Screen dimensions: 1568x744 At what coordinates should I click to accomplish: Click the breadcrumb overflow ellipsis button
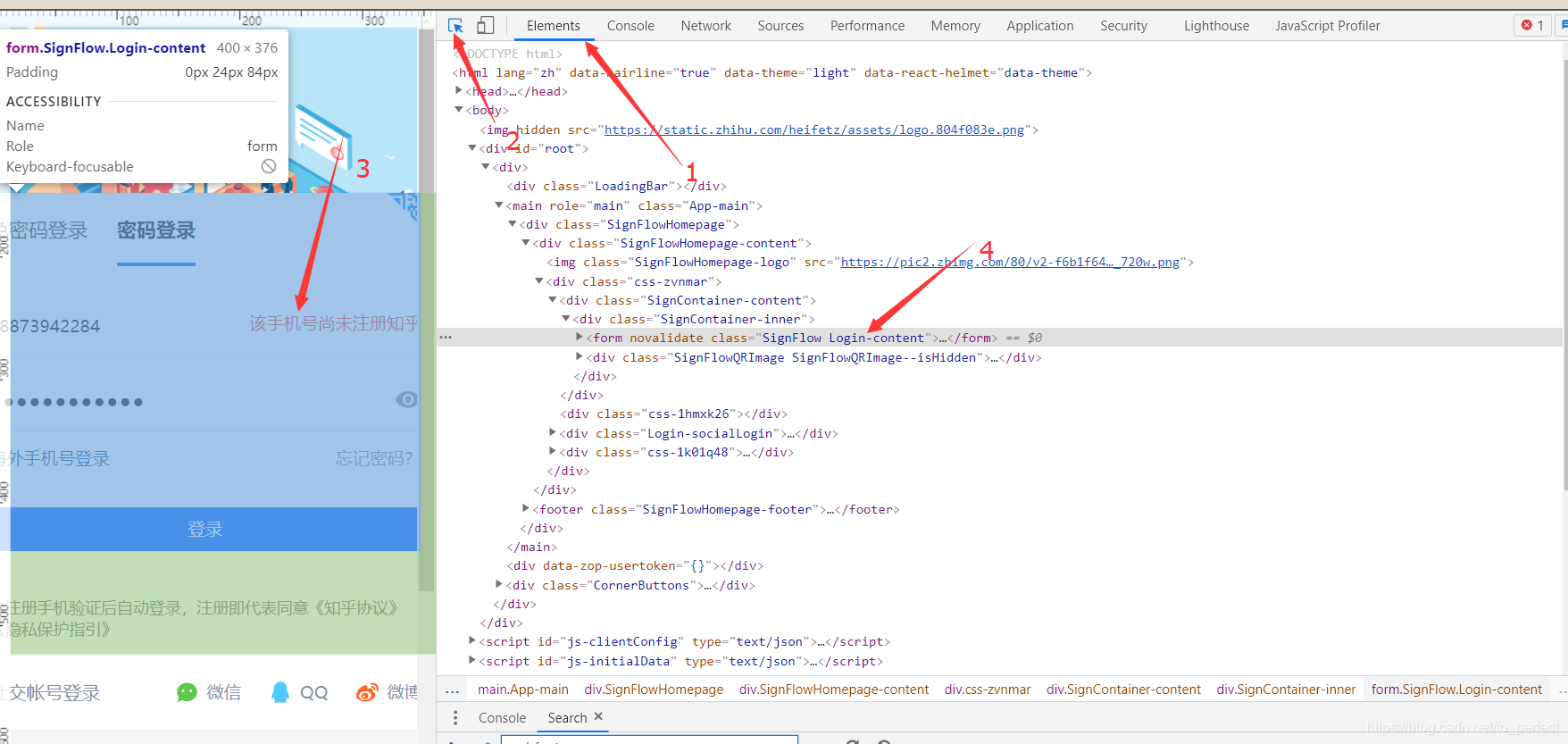tap(453, 690)
